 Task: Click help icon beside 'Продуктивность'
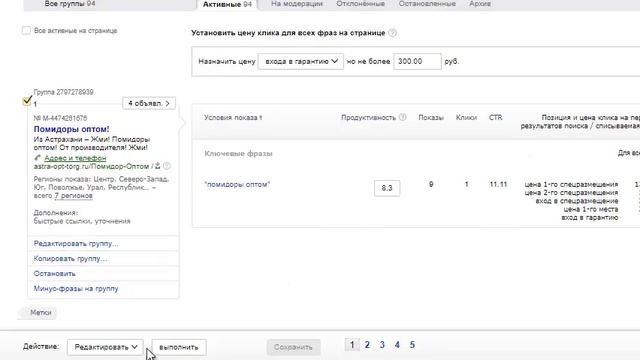click(x=402, y=117)
